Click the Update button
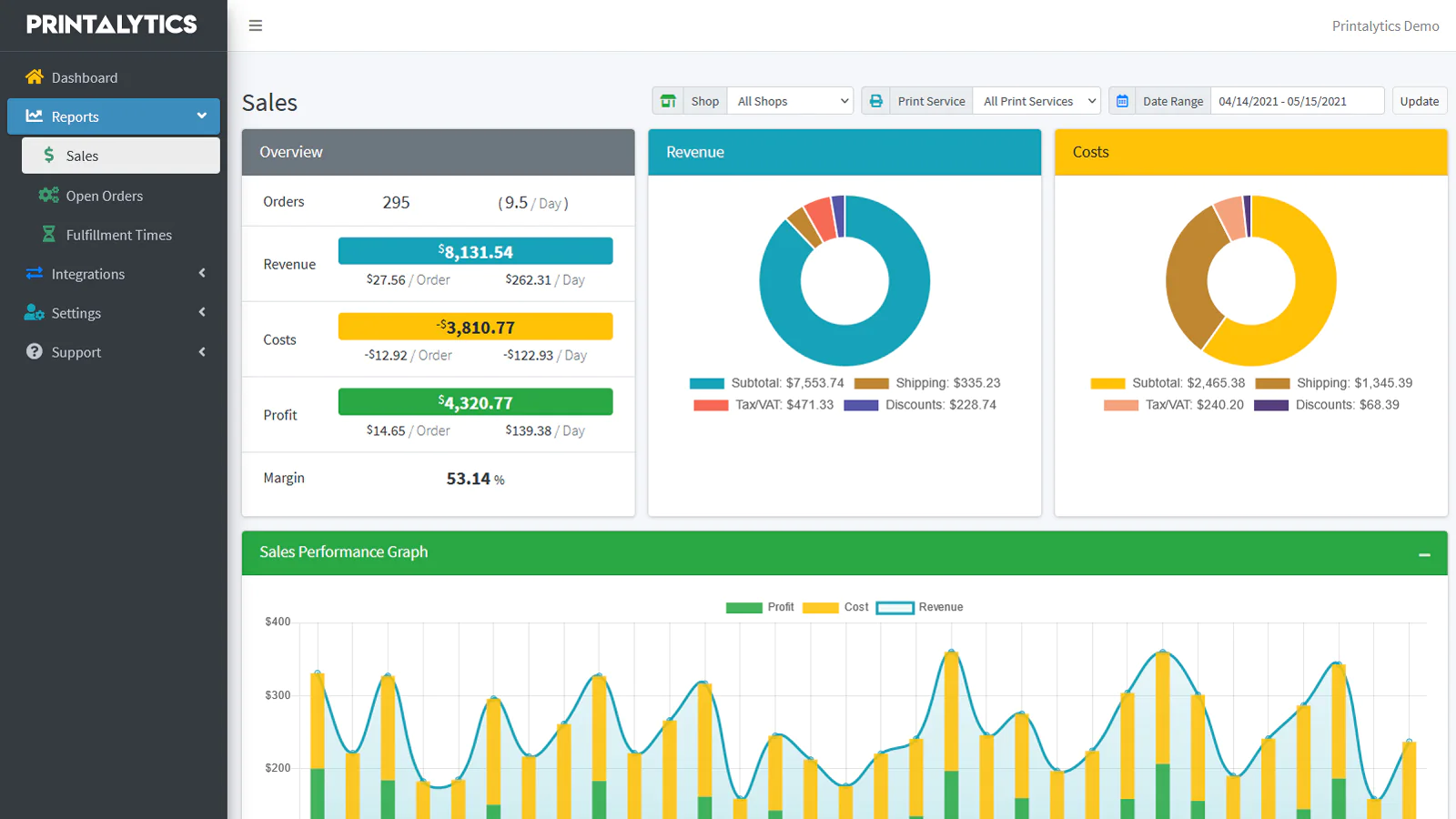The height and width of the screenshot is (819, 1456). pos(1420,101)
